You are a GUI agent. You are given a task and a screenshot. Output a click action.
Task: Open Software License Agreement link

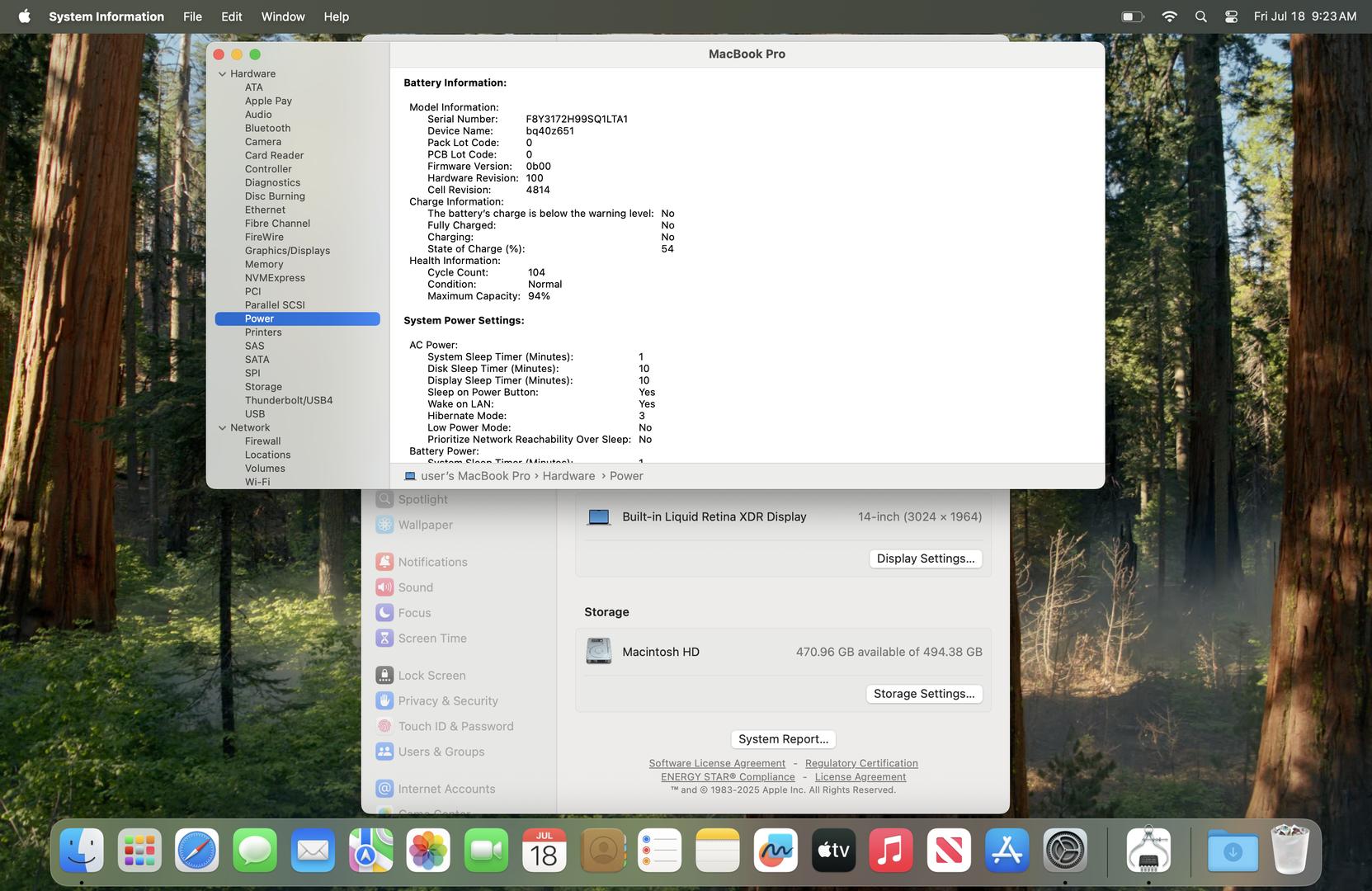[x=717, y=763]
